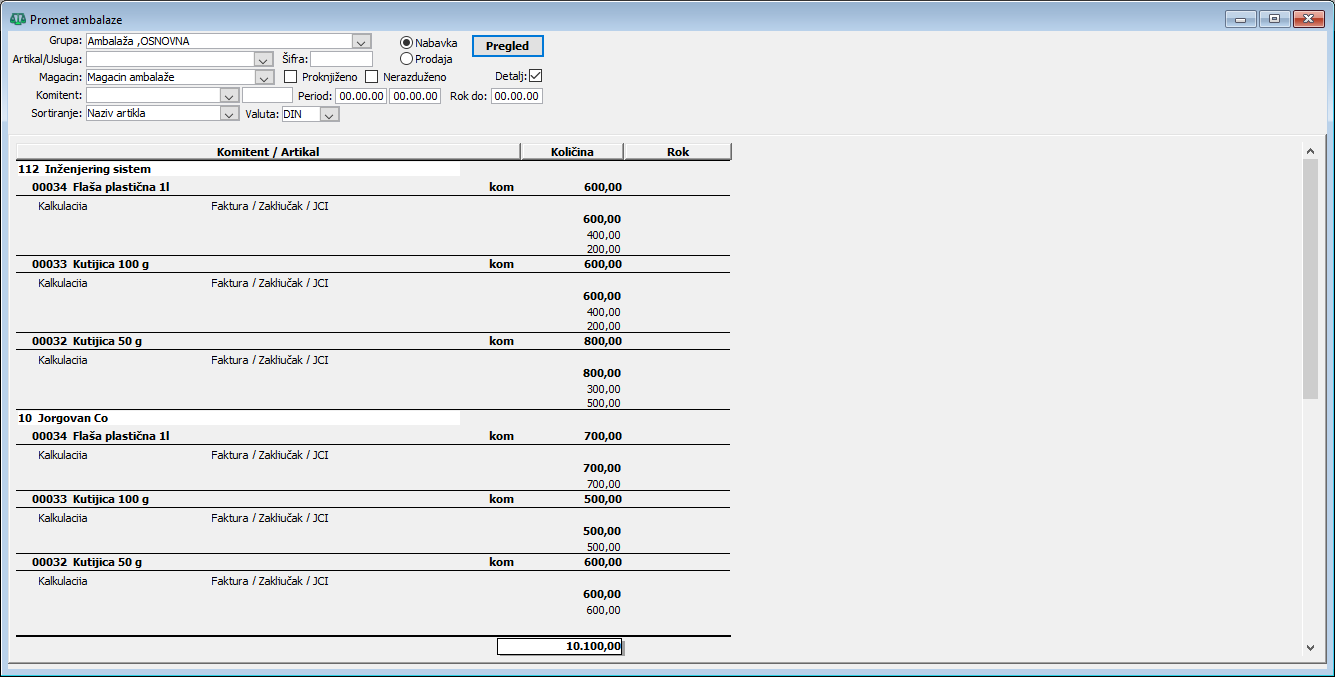1335x677 pixels.
Task: Click the Promet ambalaze app icon in title bar
Action: point(17,19)
